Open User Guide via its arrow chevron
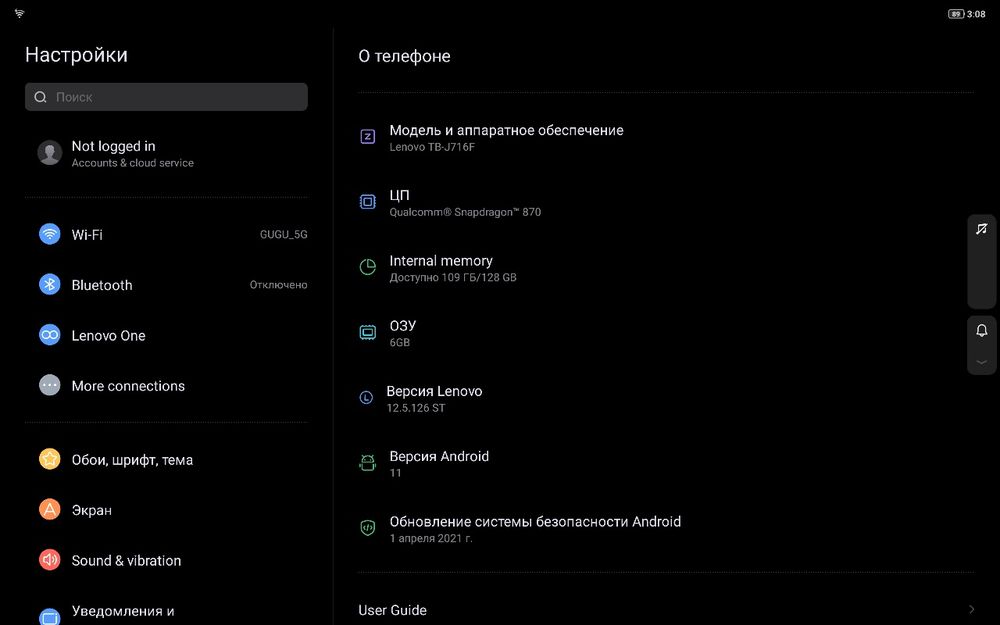This screenshot has width=1000, height=625. 971,610
